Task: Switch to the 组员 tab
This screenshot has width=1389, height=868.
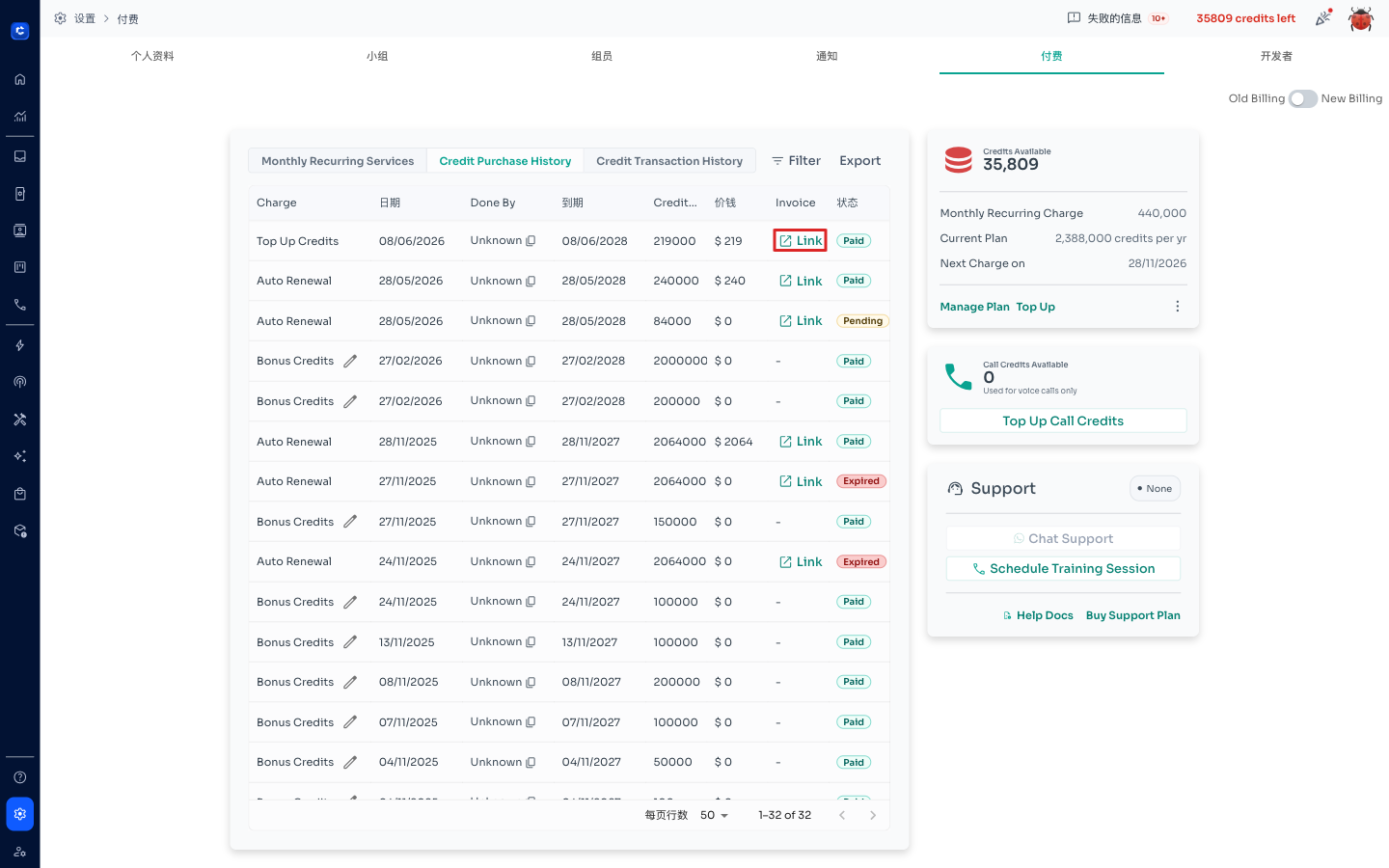Action: tap(602, 56)
